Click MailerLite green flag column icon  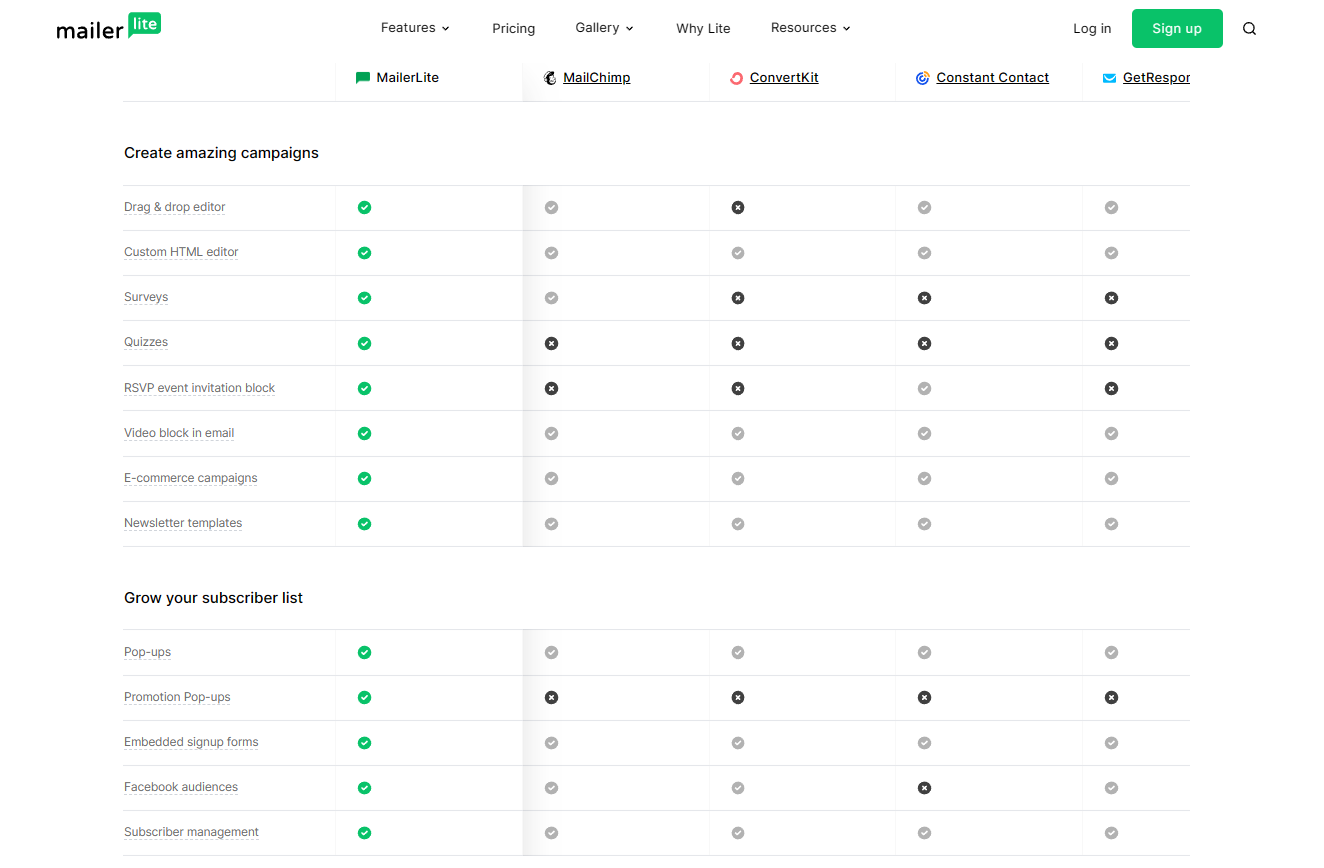tap(363, 78)
